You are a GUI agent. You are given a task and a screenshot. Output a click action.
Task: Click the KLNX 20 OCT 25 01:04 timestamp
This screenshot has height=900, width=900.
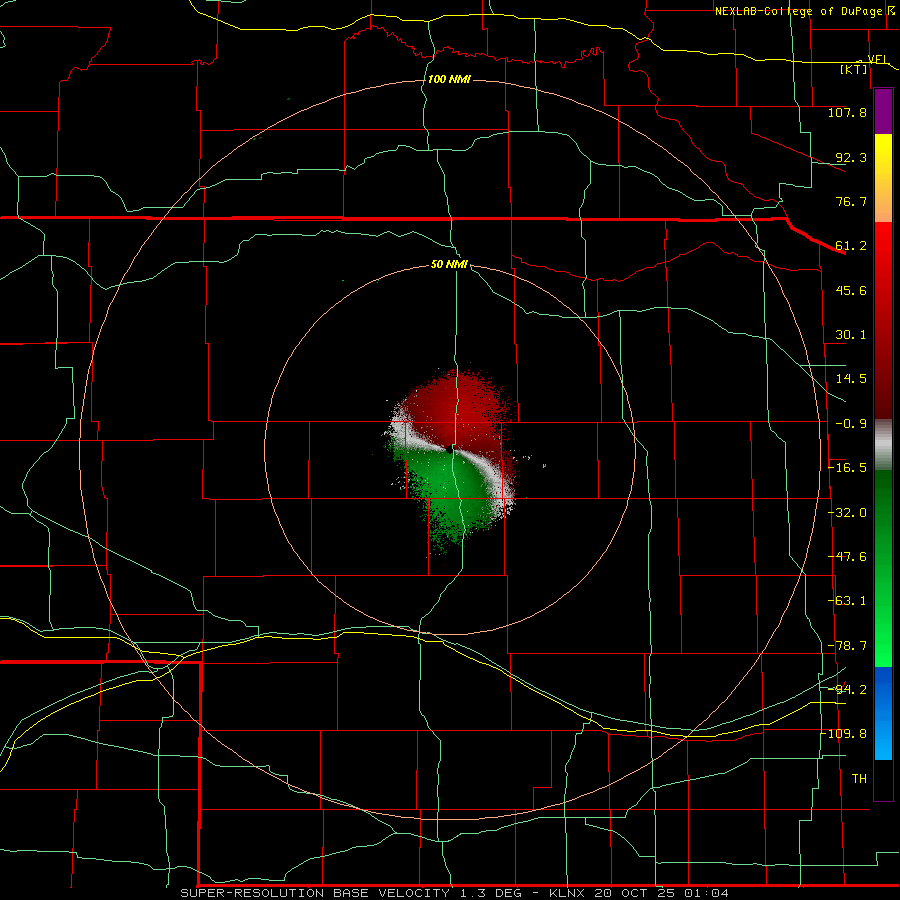tap(639, 893)
